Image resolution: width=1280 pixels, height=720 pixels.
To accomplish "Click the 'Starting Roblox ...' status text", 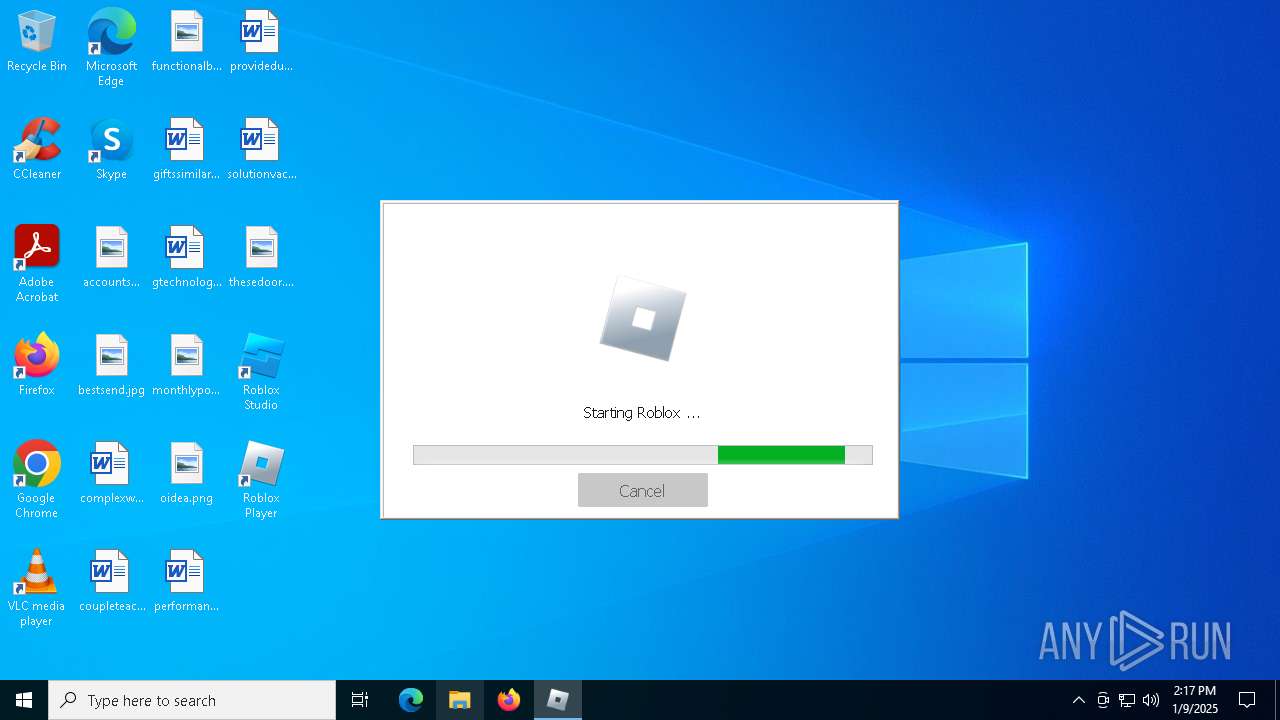I will click(642, 412).
